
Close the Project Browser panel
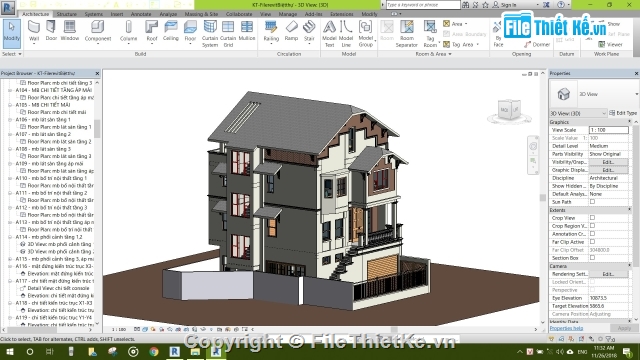coord(97,73)
